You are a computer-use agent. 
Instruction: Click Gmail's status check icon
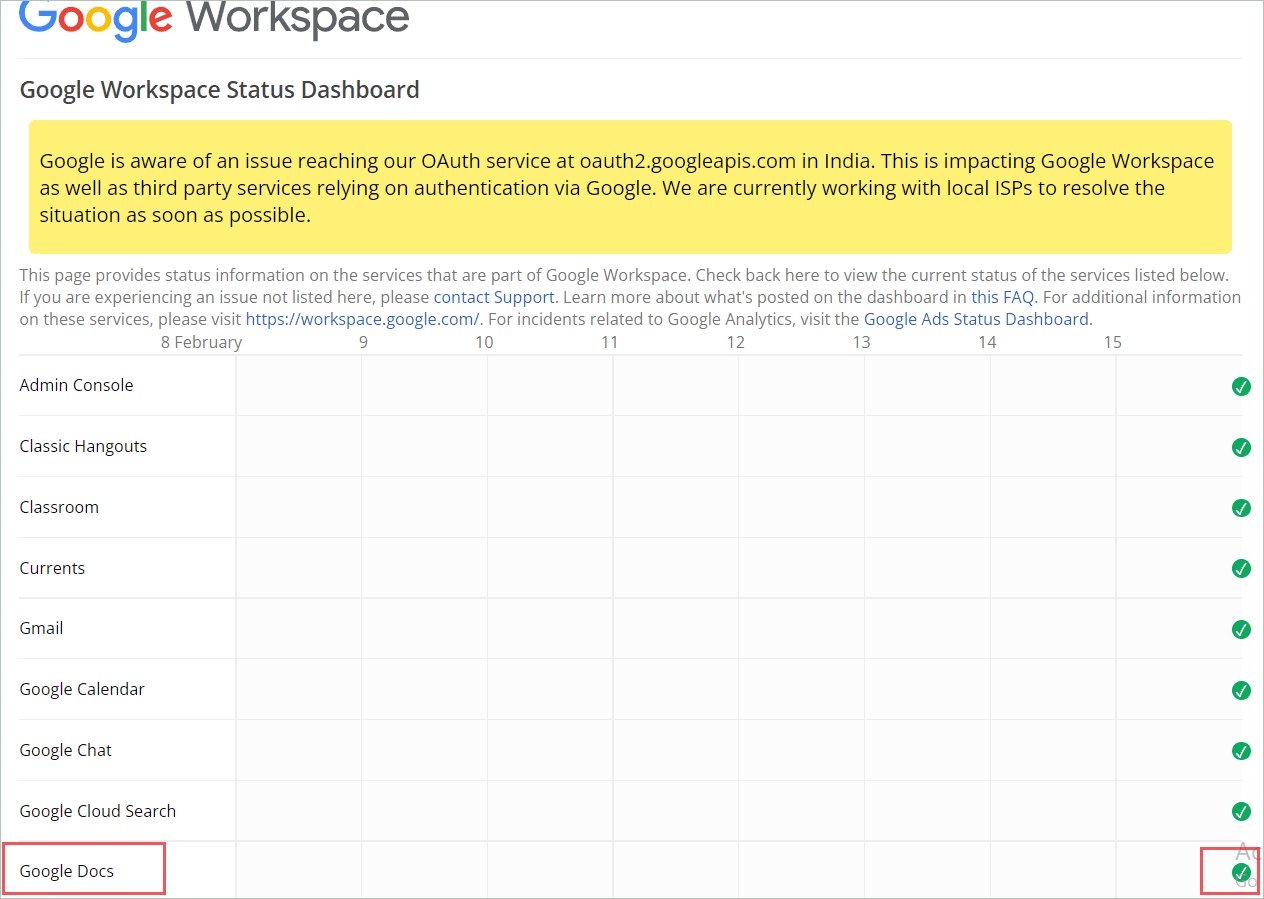tap(1241, 629)
